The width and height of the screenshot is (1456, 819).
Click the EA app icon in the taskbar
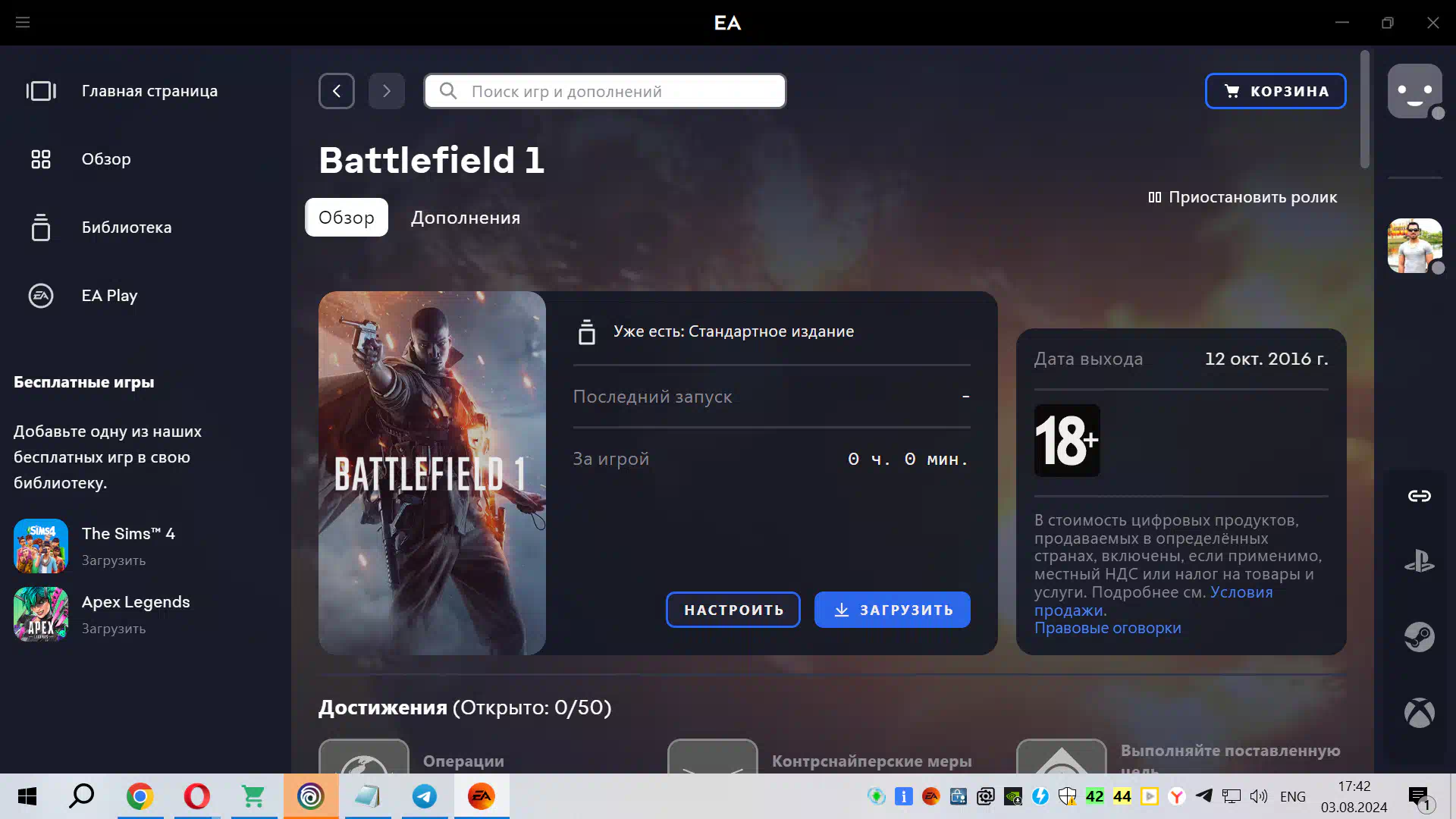[x=482, y=796]
